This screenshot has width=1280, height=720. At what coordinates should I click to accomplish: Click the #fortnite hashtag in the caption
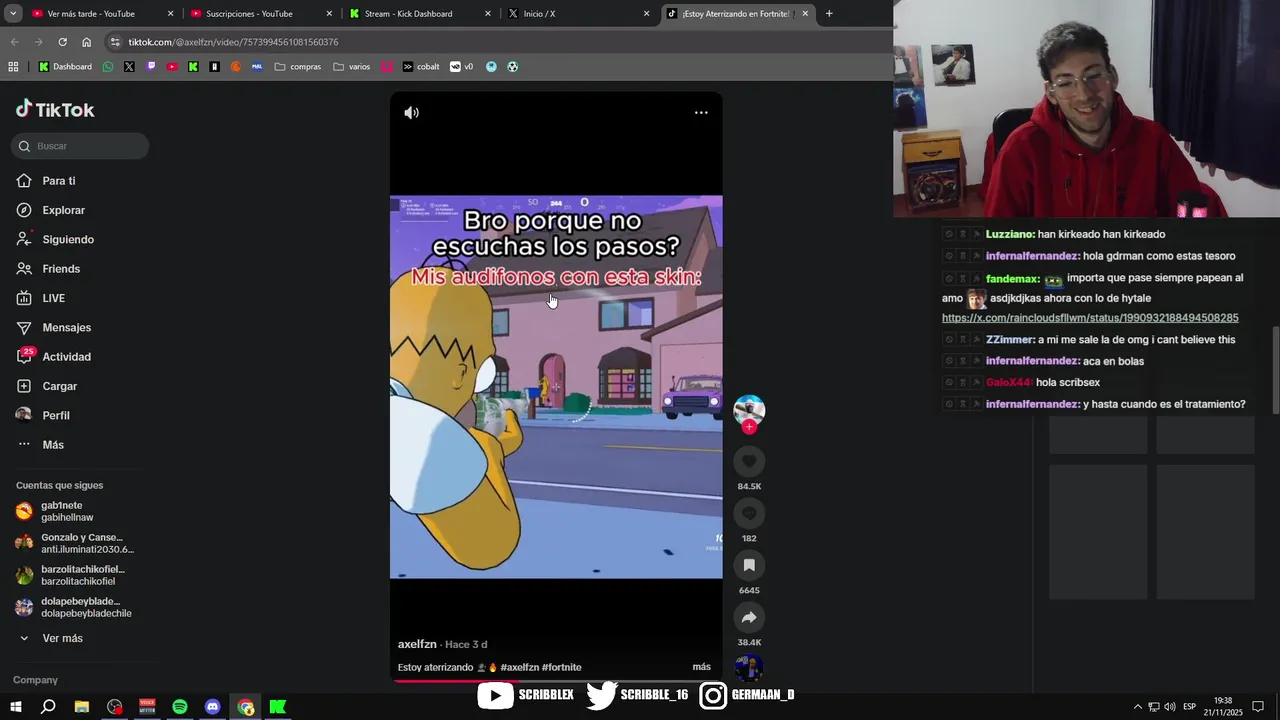click(x=561, y=667)
